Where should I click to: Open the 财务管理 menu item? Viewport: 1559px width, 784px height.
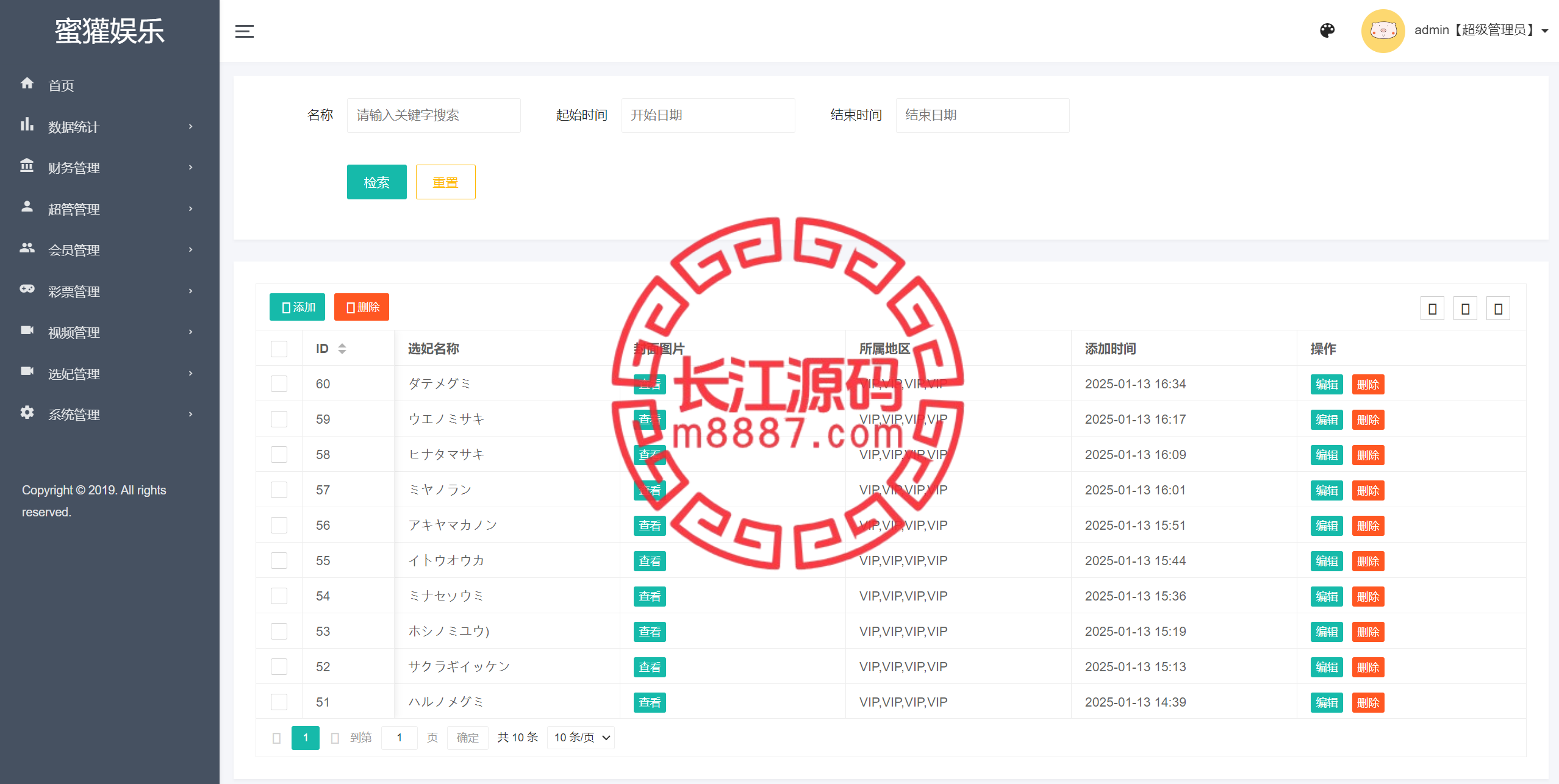pyautogui.click(x=110, y=168)
